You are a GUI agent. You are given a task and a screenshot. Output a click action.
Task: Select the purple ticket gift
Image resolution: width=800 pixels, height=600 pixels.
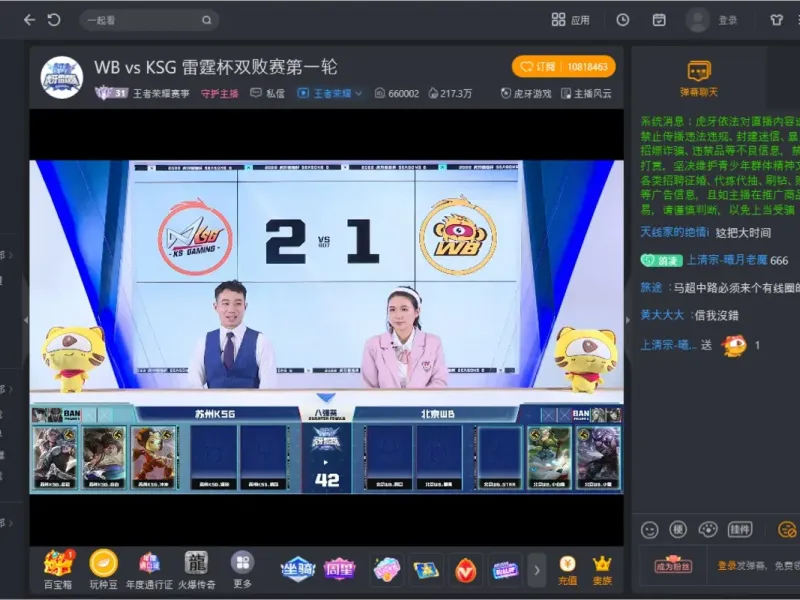click(505, 569)
